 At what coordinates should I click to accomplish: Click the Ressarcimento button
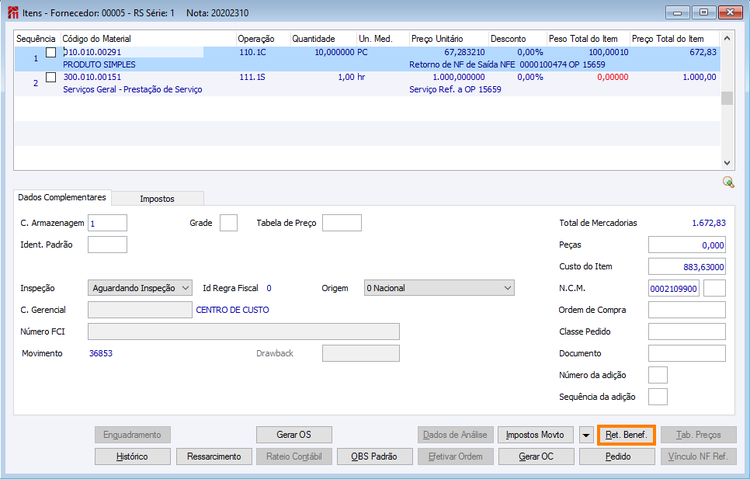tap(214, 457)
